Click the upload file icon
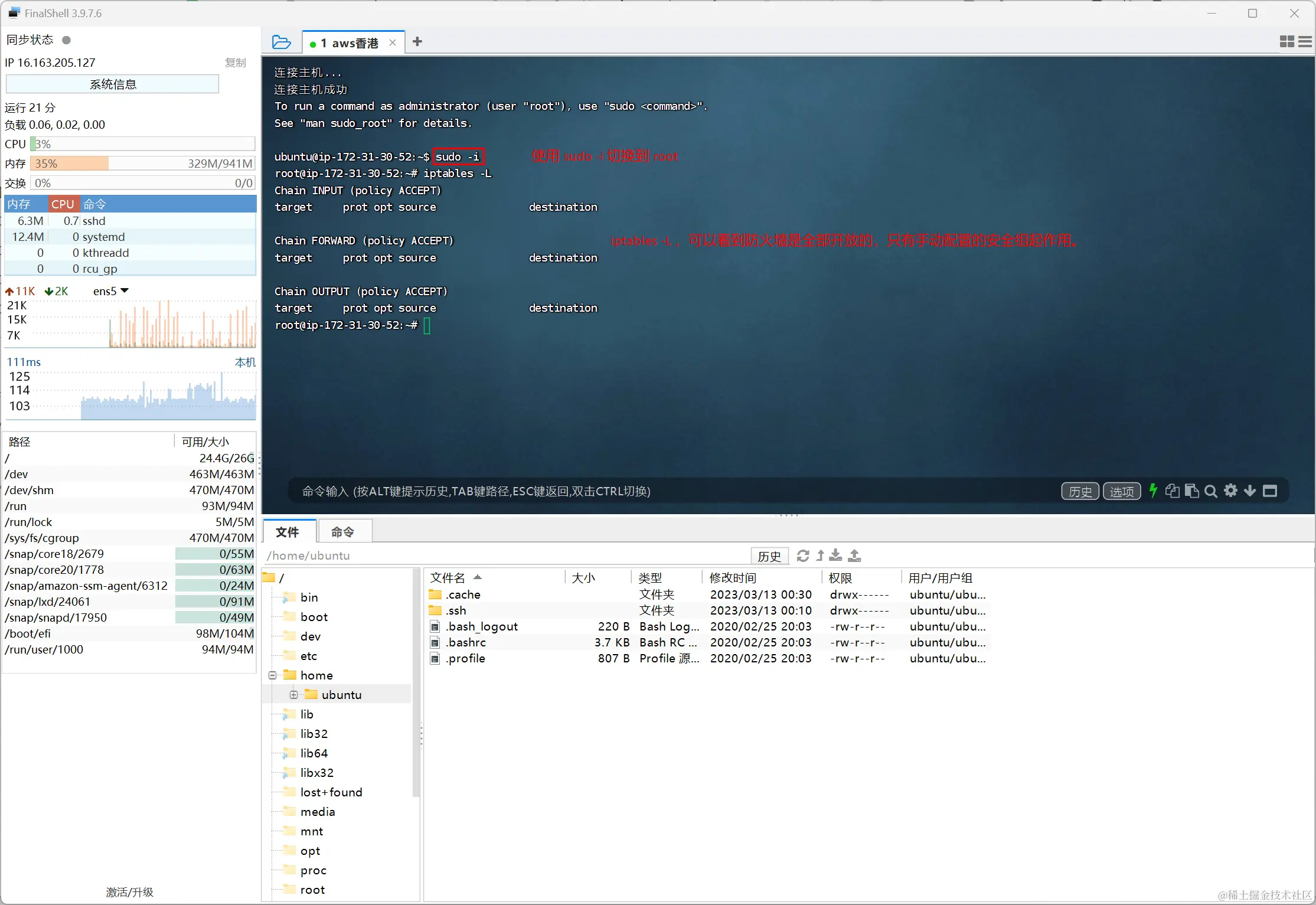This screenshot has width=1316, height=905. click(x=854, y=556)
